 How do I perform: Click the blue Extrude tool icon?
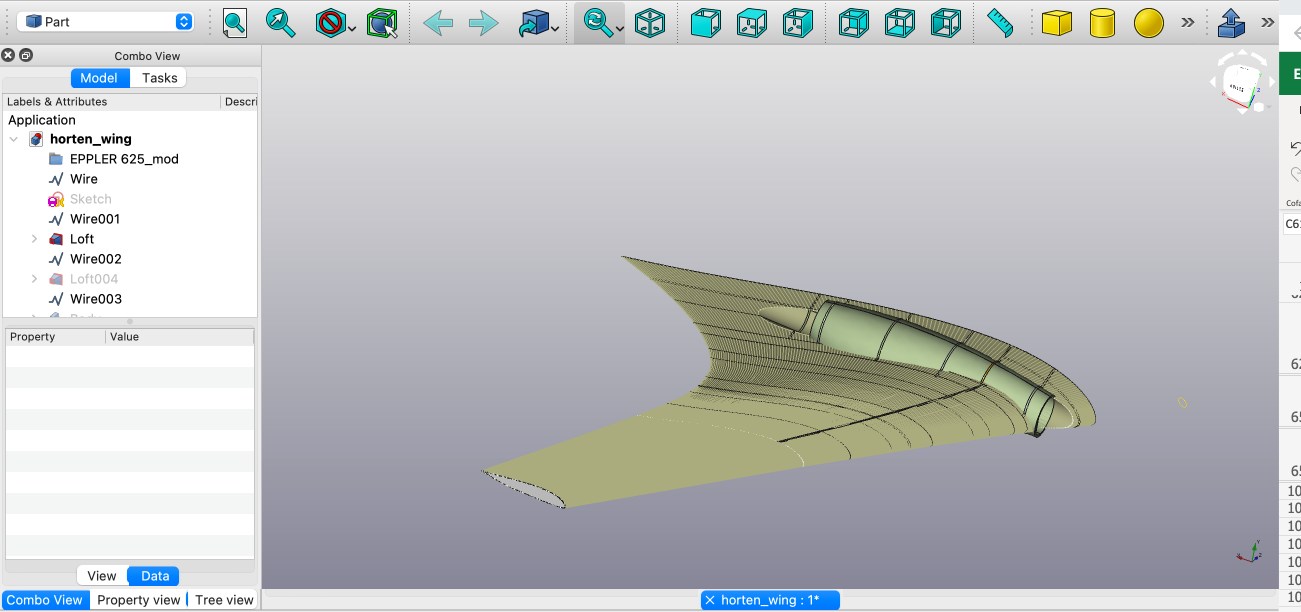pos(1231,22)
